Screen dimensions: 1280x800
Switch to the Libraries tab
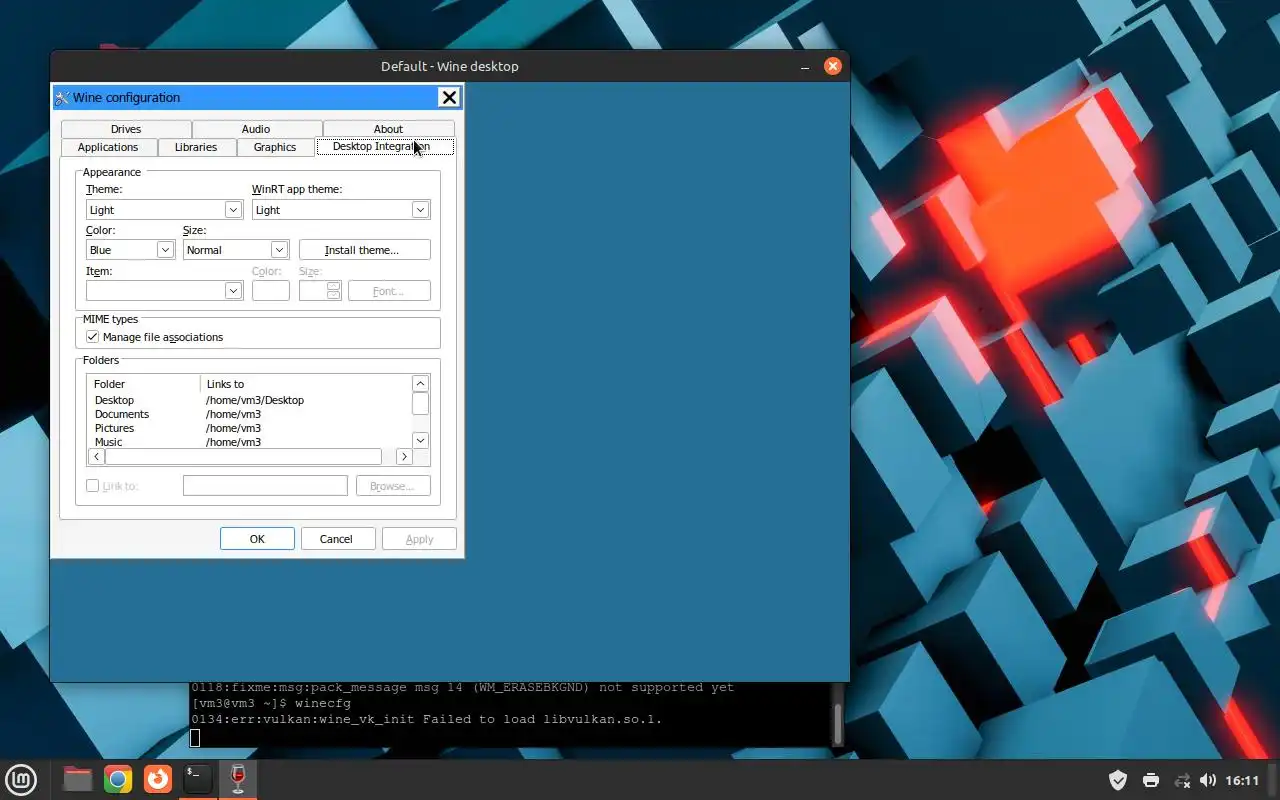coord(196,147)
